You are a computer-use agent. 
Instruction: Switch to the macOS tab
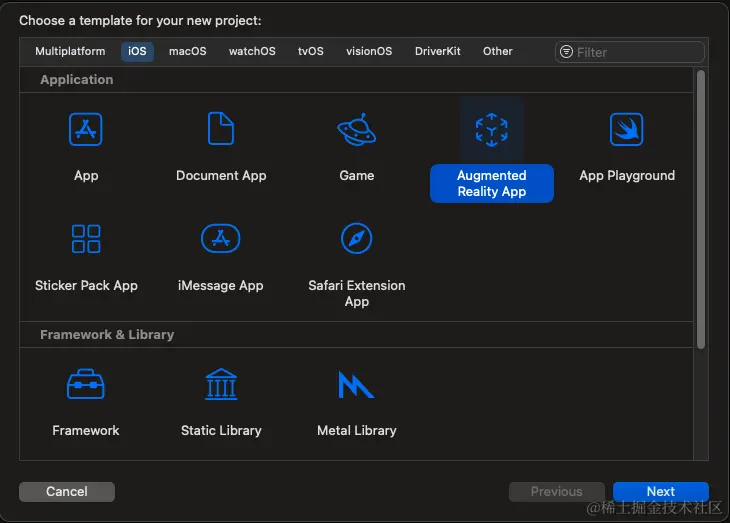tap(188, 51)
